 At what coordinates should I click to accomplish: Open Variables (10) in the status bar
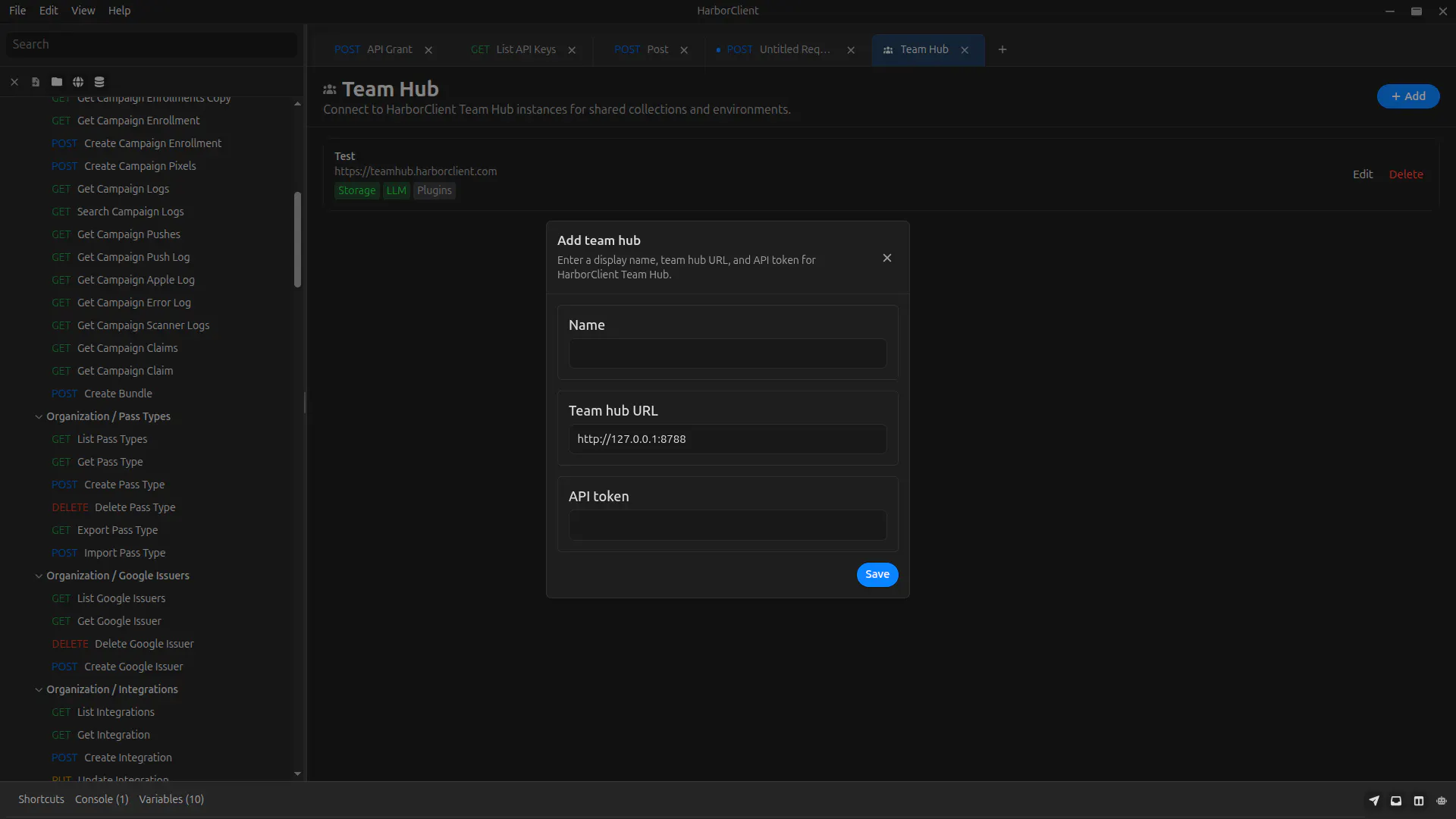(171, 799)
